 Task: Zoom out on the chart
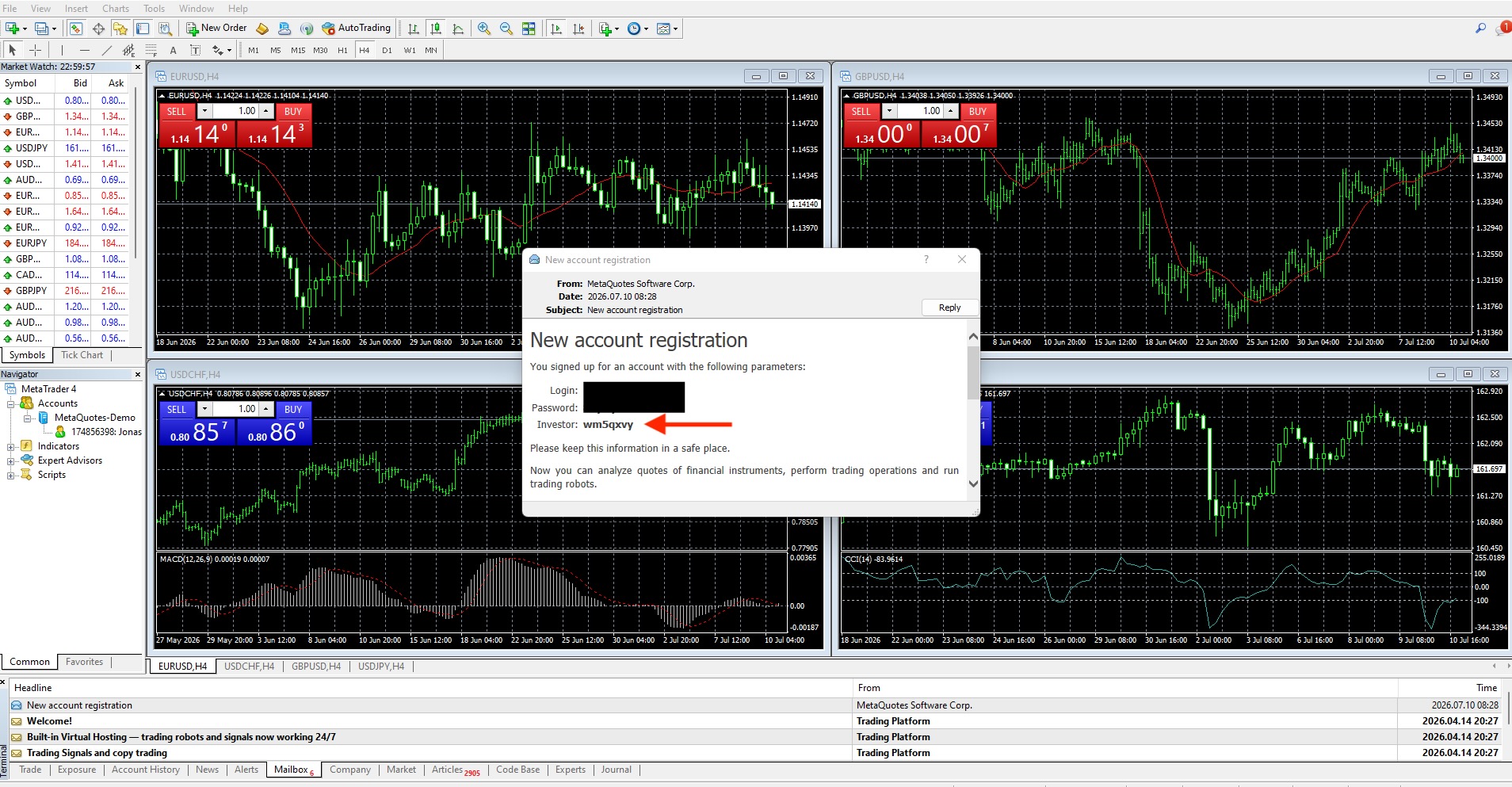pyautogui.click(x=506, y=29)
